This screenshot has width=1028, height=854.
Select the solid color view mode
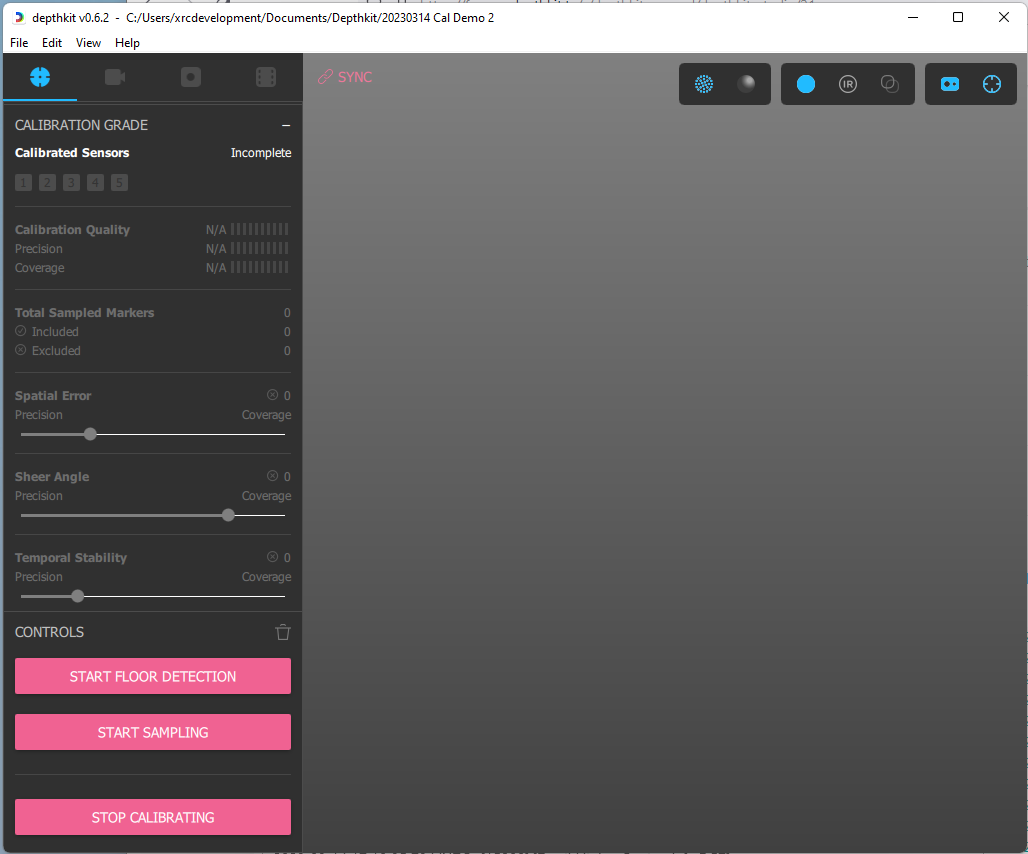806,84
